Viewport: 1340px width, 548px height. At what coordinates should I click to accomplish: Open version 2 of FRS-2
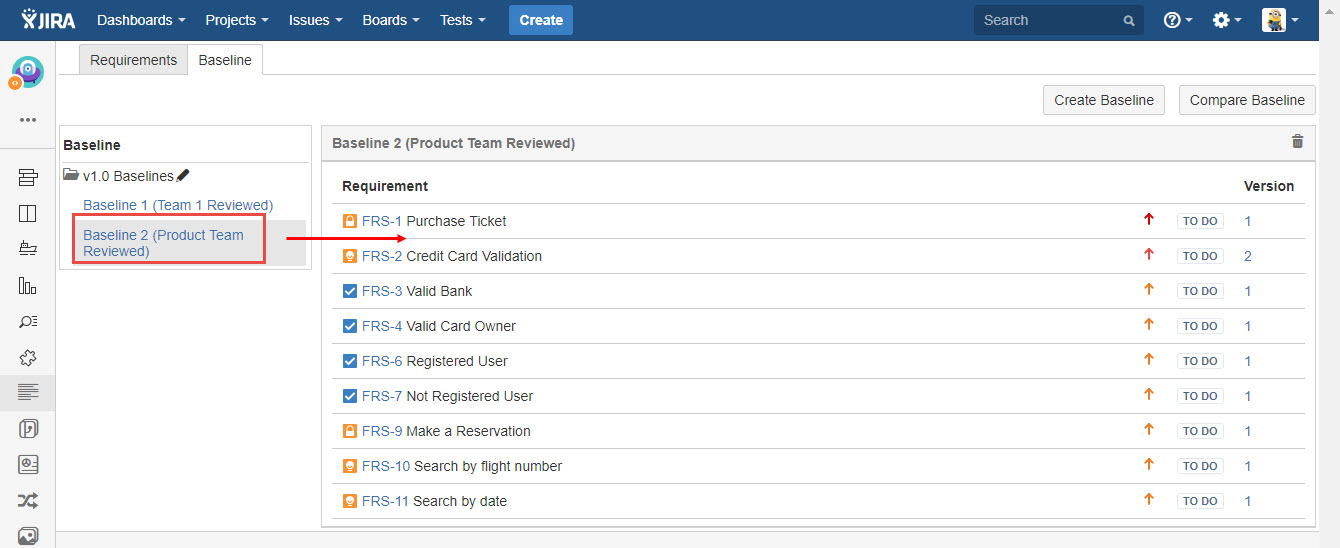[1248, 256]
